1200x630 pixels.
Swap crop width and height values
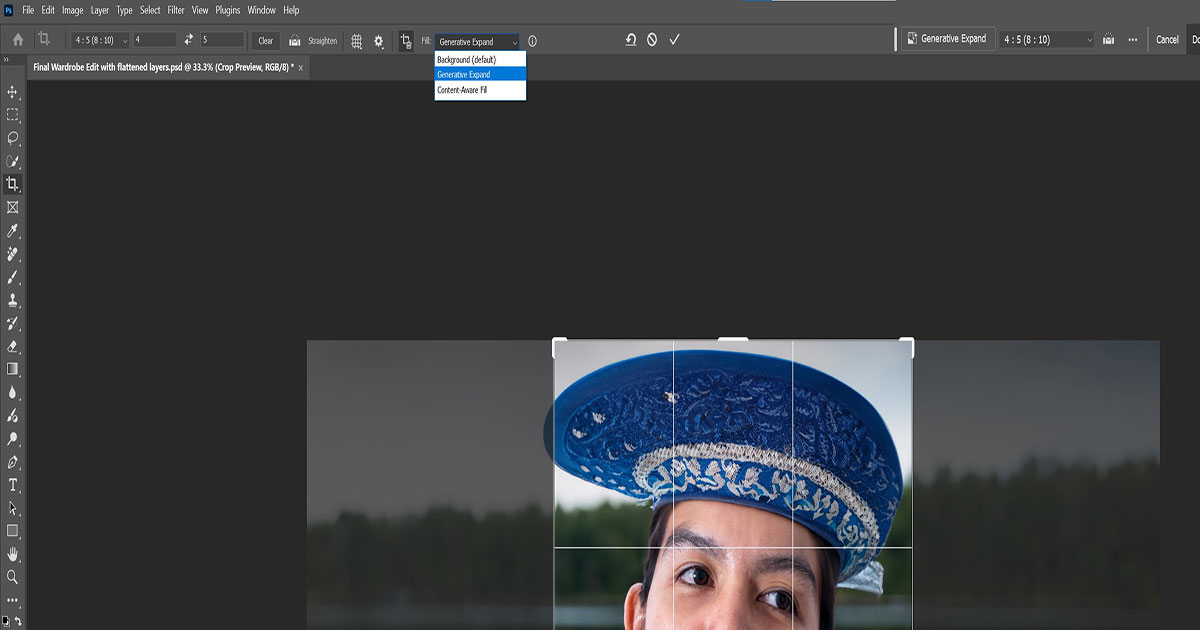coord(189,40)
